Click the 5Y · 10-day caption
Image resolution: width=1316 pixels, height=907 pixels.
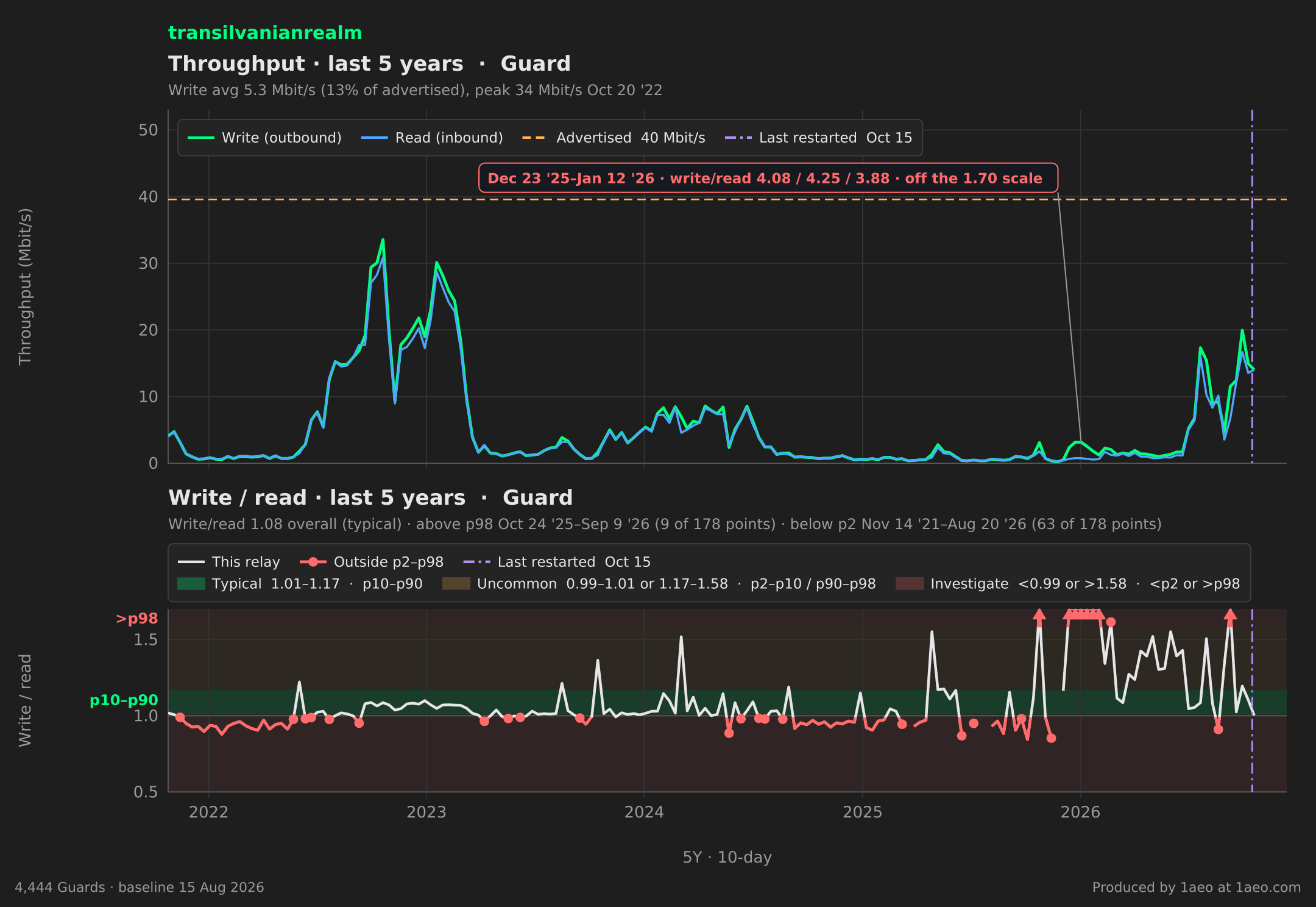point(727,858)
